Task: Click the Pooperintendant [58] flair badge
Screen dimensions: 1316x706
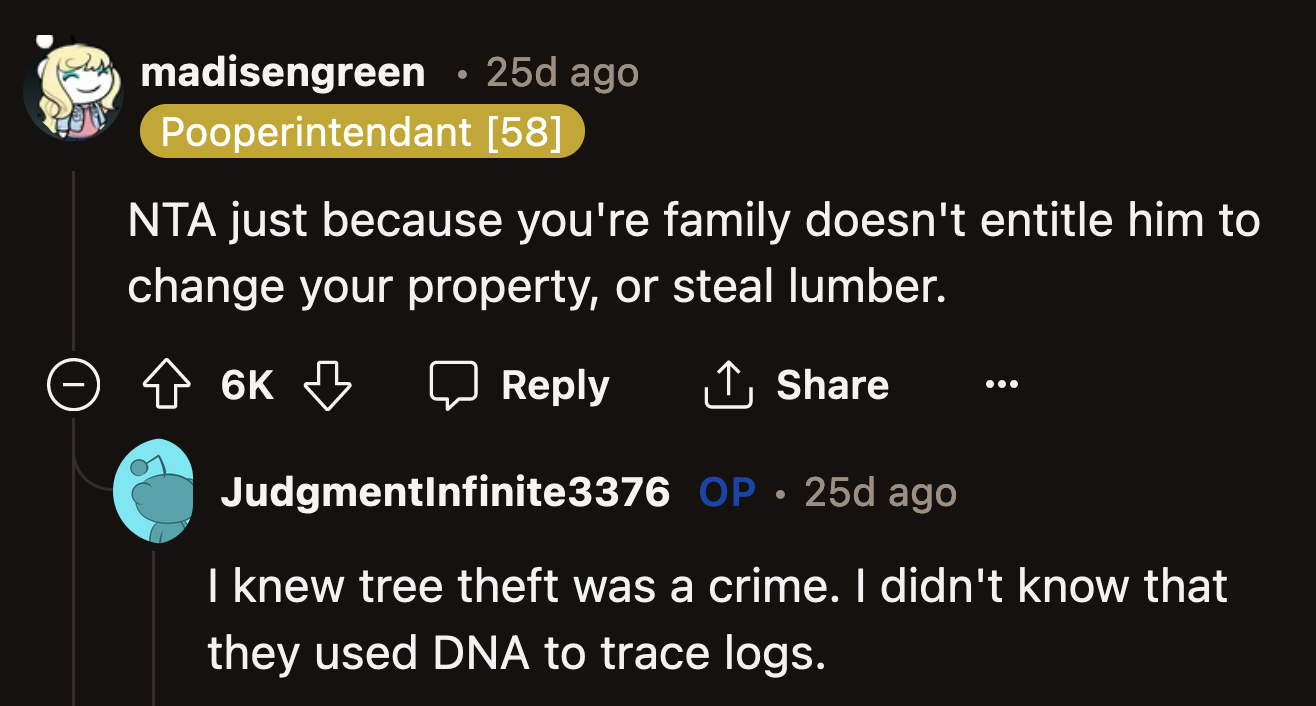Action: click(362, 131)
